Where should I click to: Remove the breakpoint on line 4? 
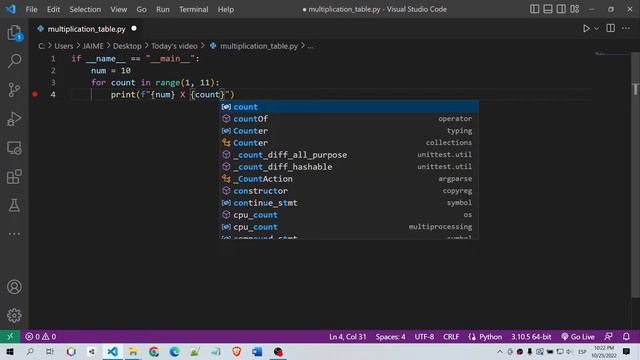coord(35,94)
